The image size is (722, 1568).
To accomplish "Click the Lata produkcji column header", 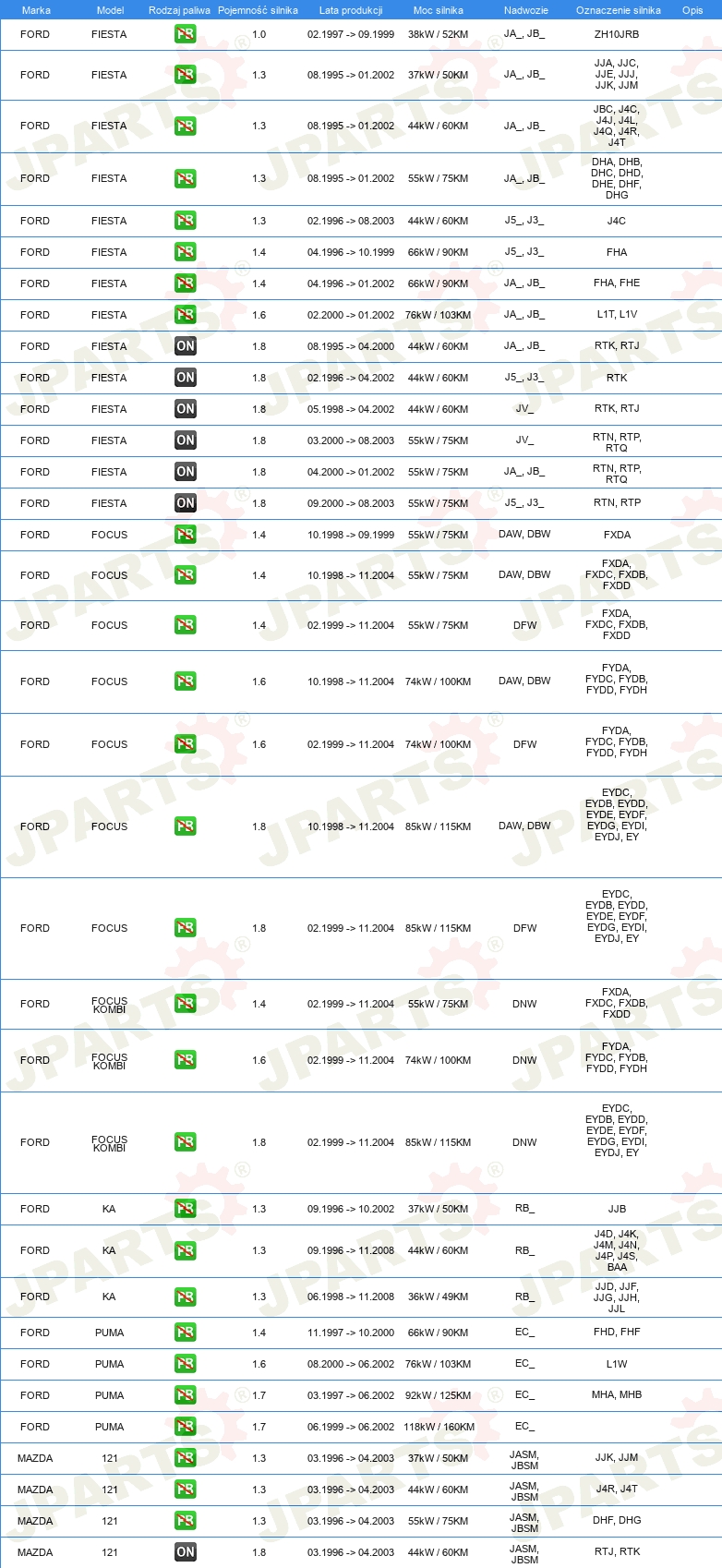I will 351,10.
